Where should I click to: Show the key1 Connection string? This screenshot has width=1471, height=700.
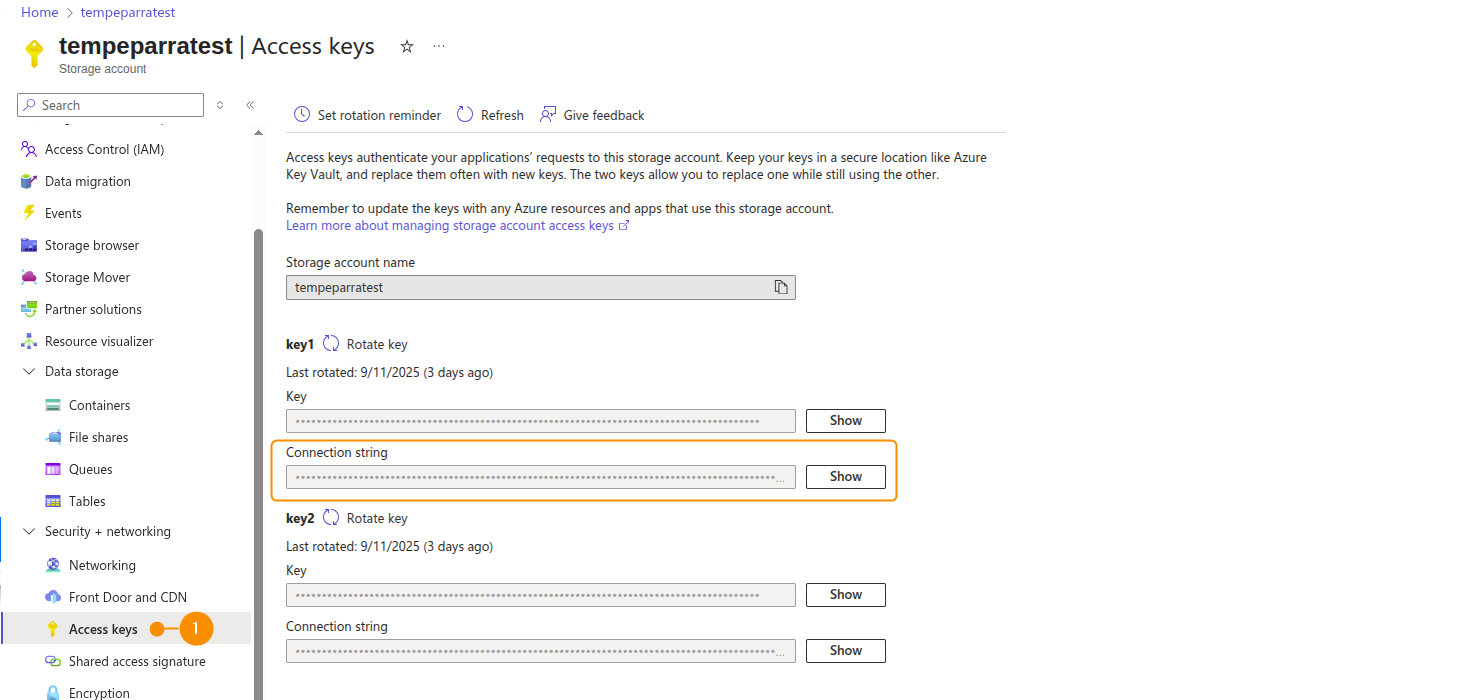click(x=845, y=477)
